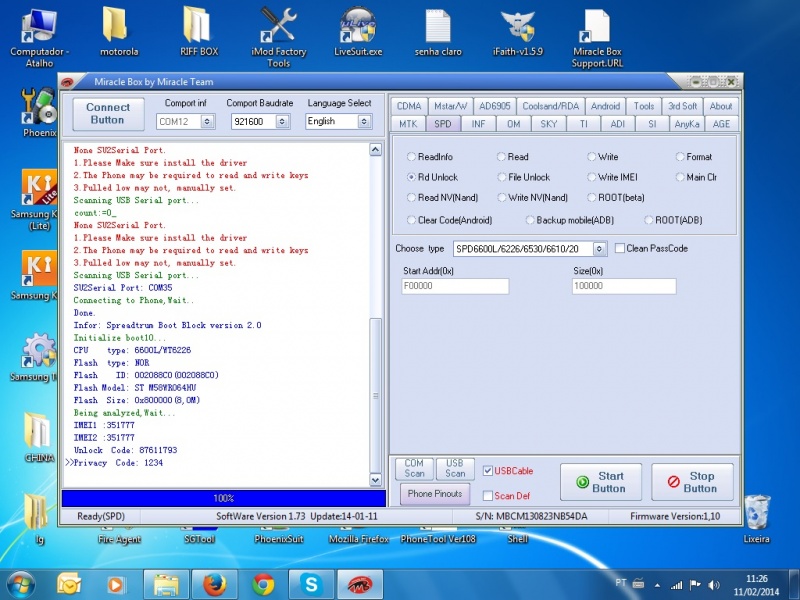
Task: Open the Choose type dropdown
Action: [x=599, y=249]
